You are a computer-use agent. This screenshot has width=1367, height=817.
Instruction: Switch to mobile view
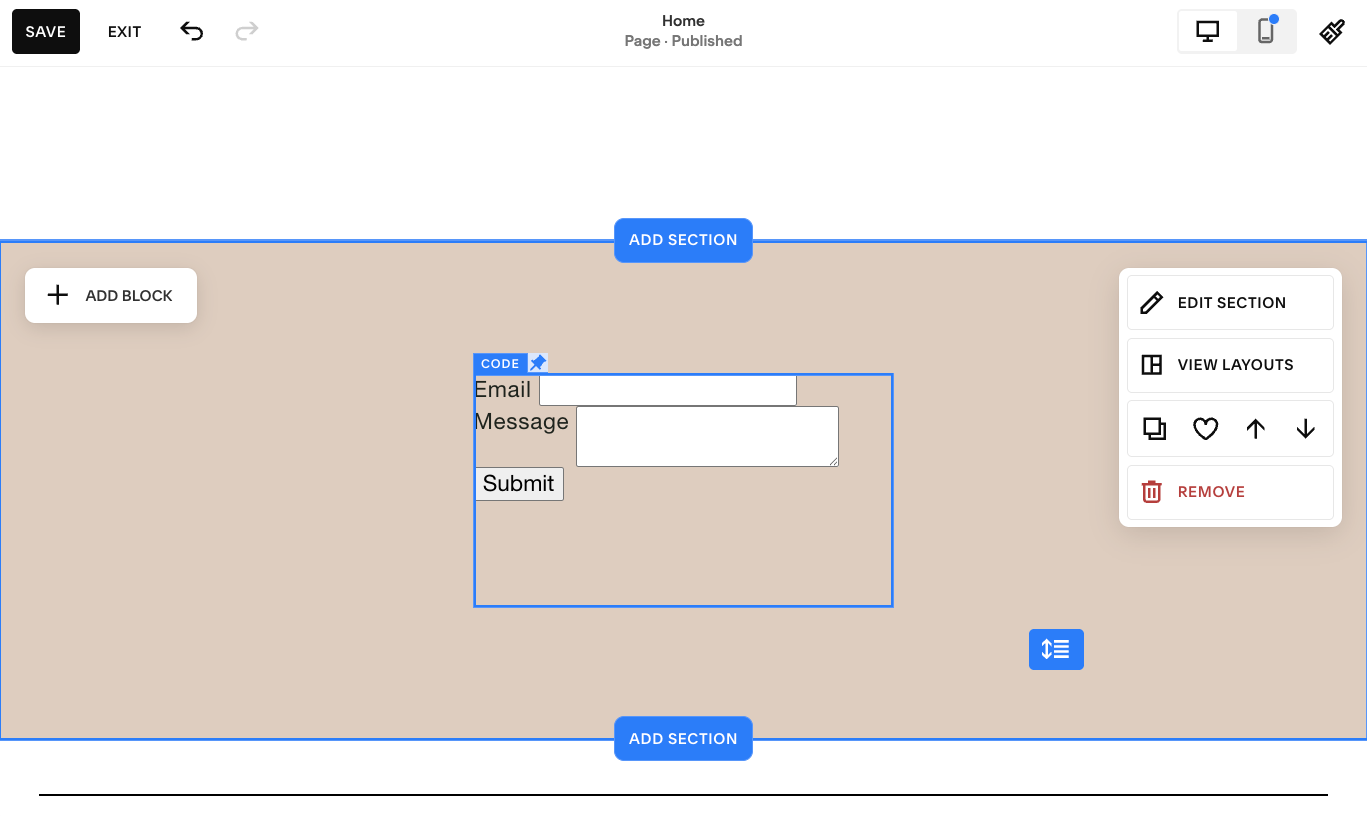pos(1266,31)
